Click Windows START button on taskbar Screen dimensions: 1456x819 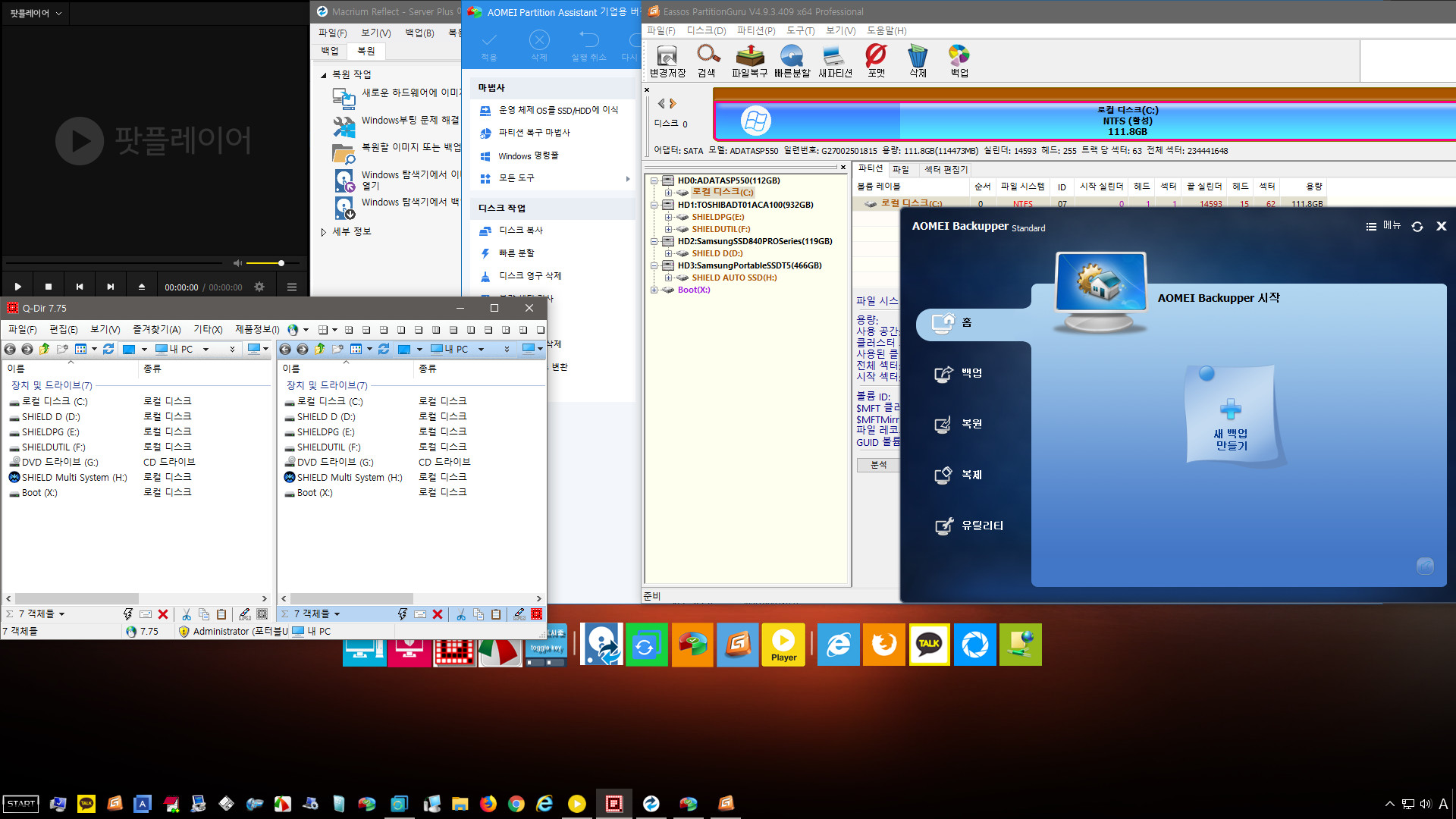click(x=20, y=804)
